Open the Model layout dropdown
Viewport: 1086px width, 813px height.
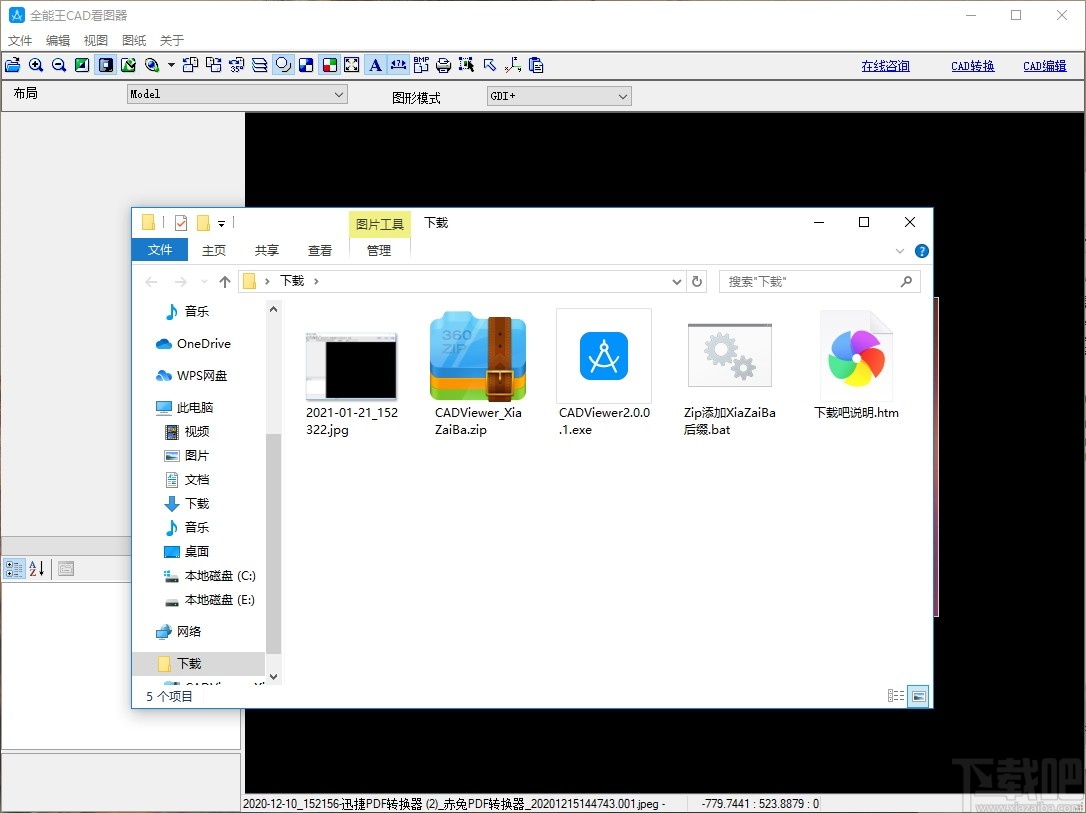pos(237,95)
